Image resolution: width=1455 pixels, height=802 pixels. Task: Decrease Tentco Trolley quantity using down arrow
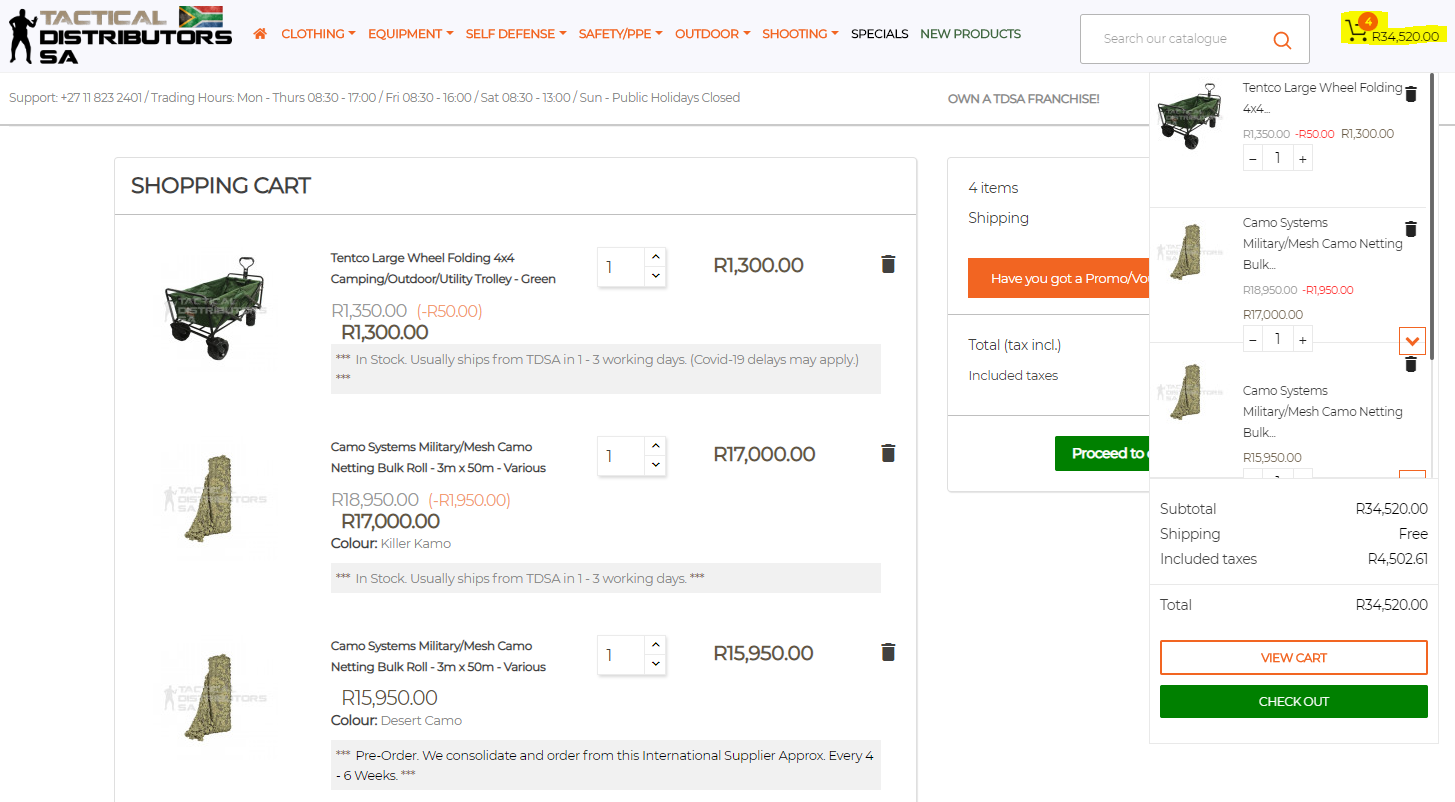(655, 276)
